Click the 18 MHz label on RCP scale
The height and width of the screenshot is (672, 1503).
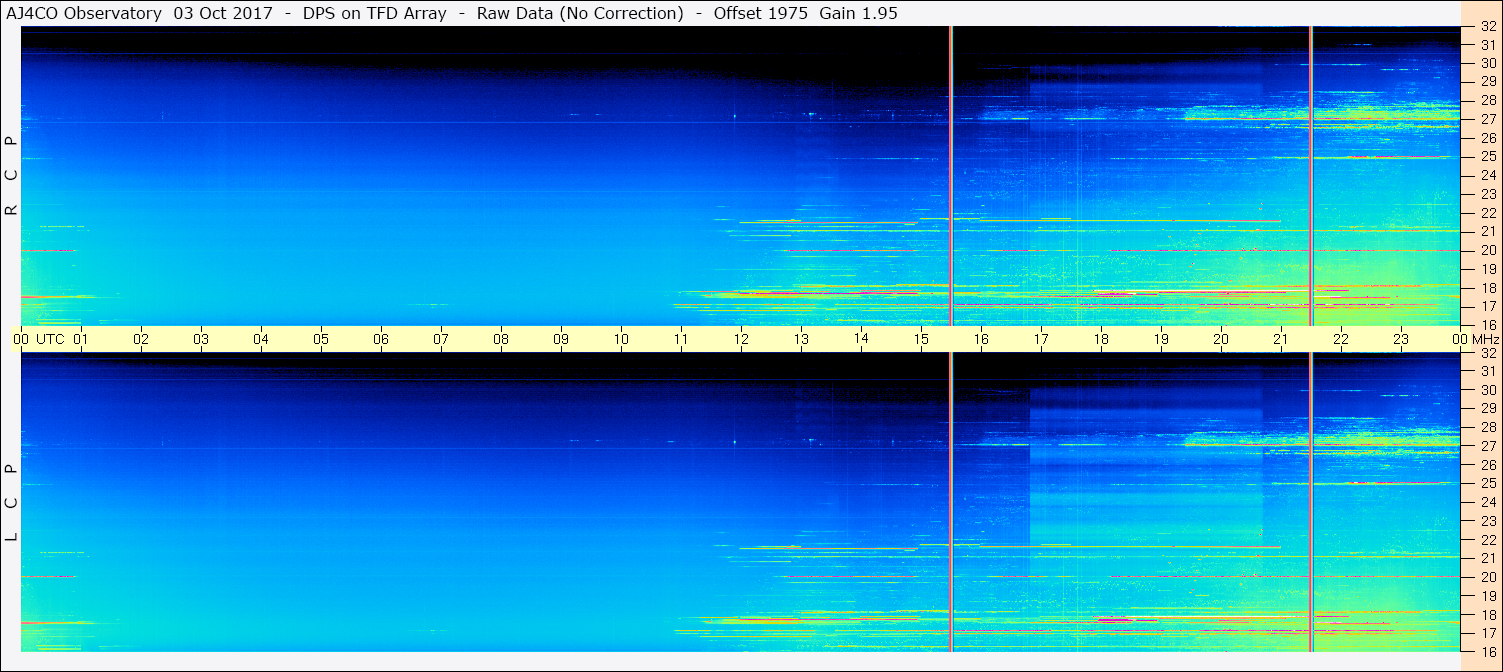pyautogui.click(x=1487, y=288)
